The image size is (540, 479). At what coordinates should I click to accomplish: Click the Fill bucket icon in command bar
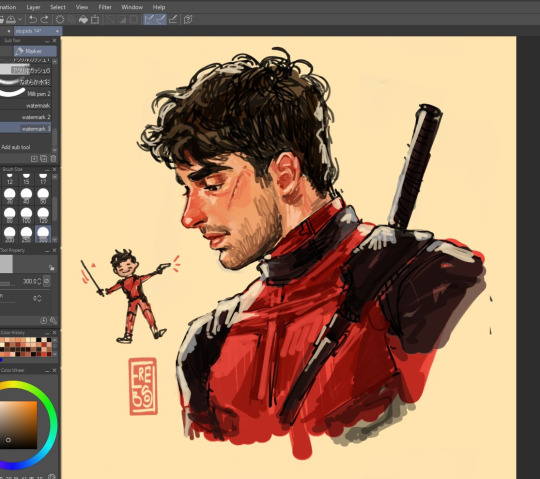point(83,20)
